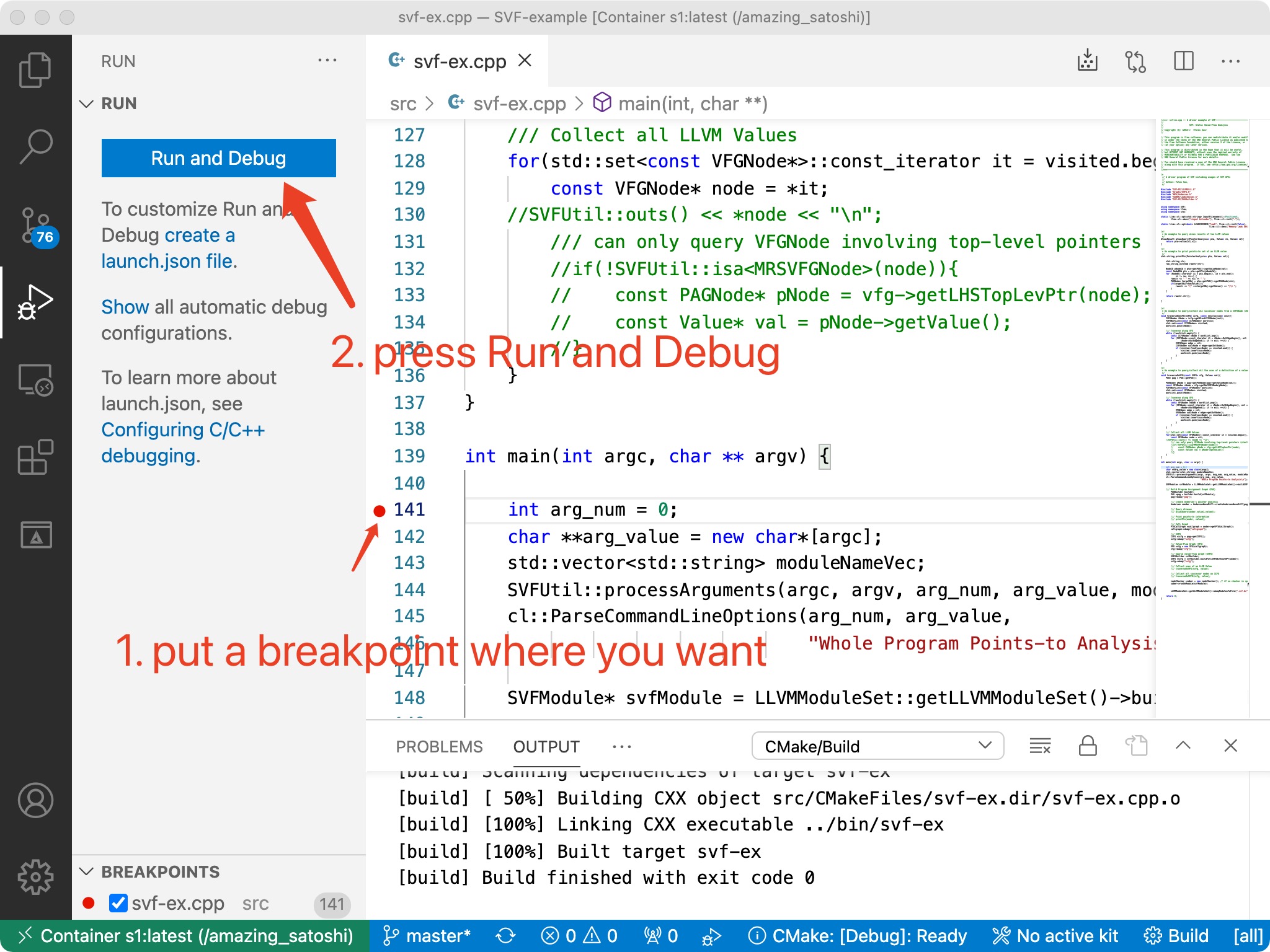The image size is (1270, 952).
Task: Click the build/download icon in editor toolbar
Action: pyautogui.click(x=1087, y=61)
